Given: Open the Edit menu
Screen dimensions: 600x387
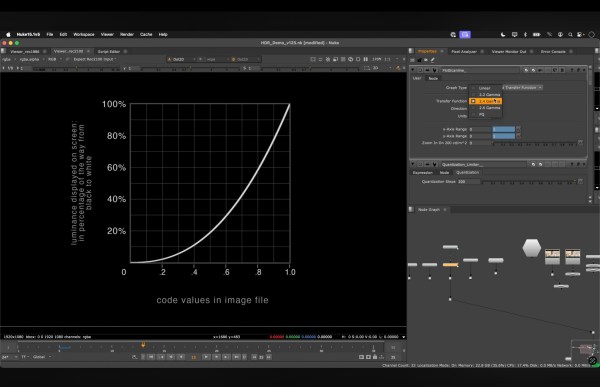Looking at the screenshot, I should point(63,34).
